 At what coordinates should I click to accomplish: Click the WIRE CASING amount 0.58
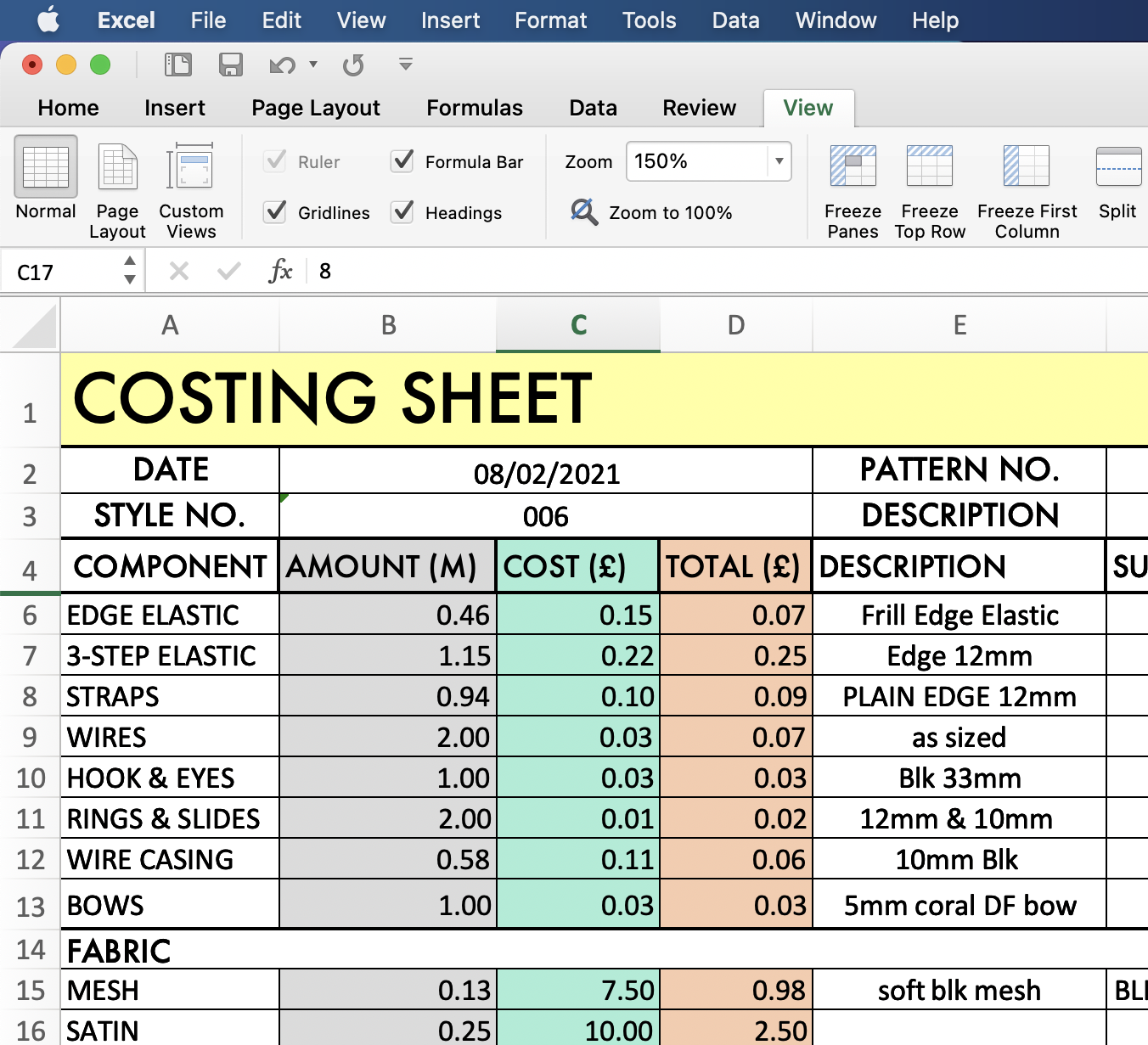(x=388, y=859)
